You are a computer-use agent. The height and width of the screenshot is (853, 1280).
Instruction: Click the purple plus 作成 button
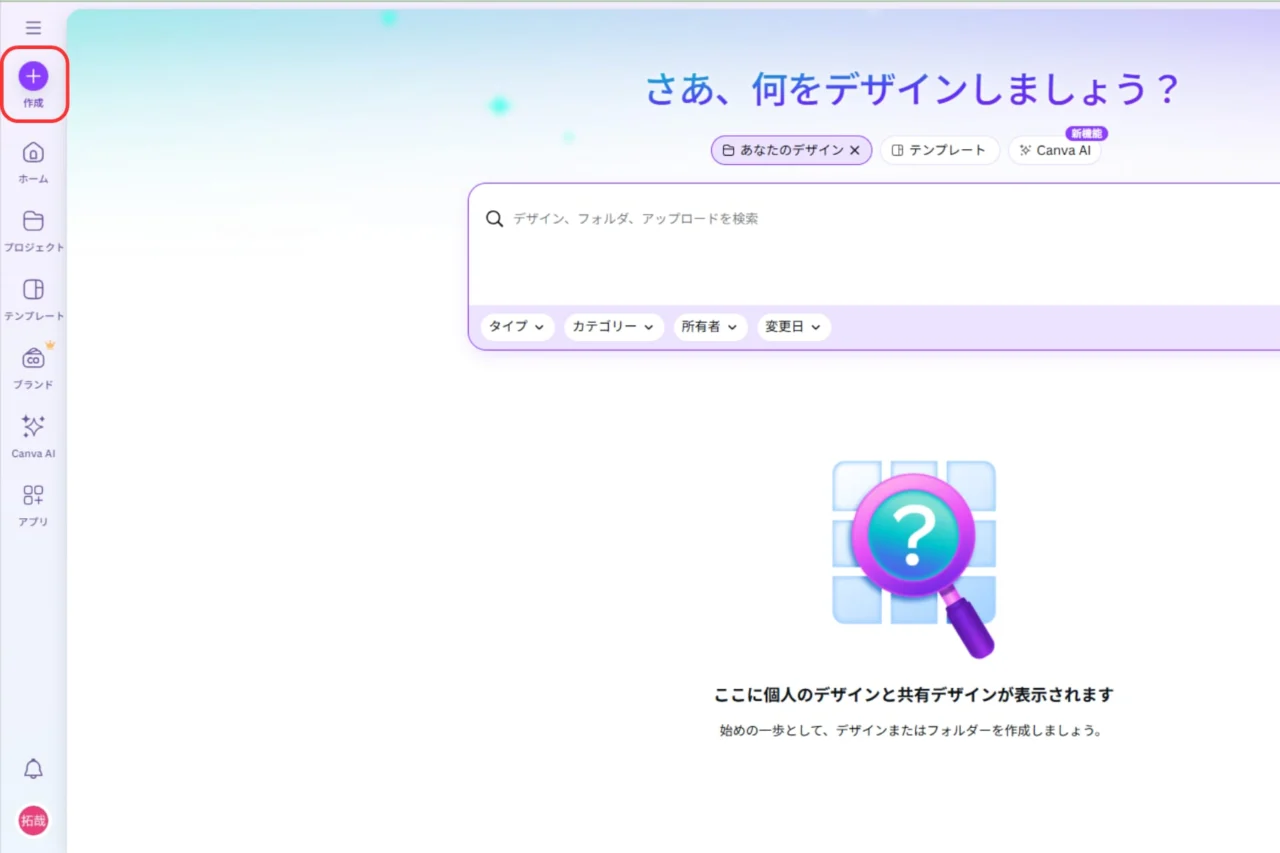(x=33, y=76)
